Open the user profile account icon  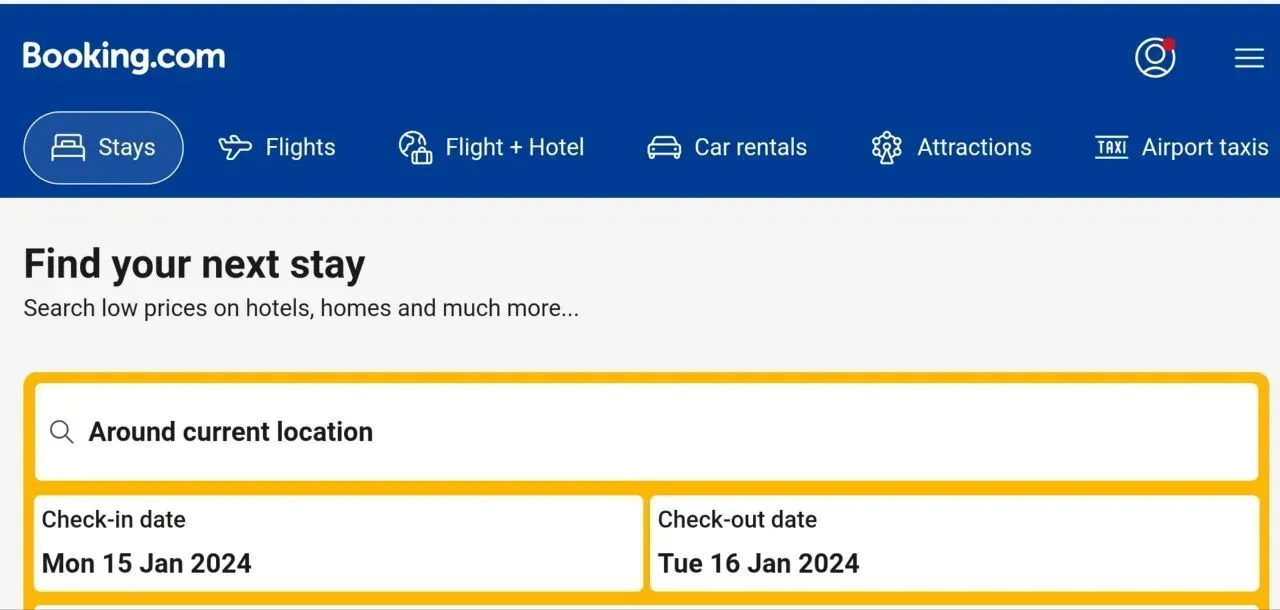pos(1155,58)
